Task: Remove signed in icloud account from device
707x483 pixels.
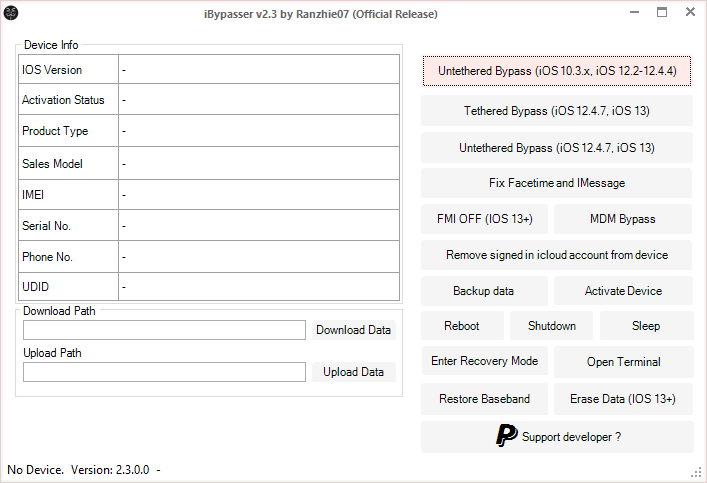Action: click(556, 255)
